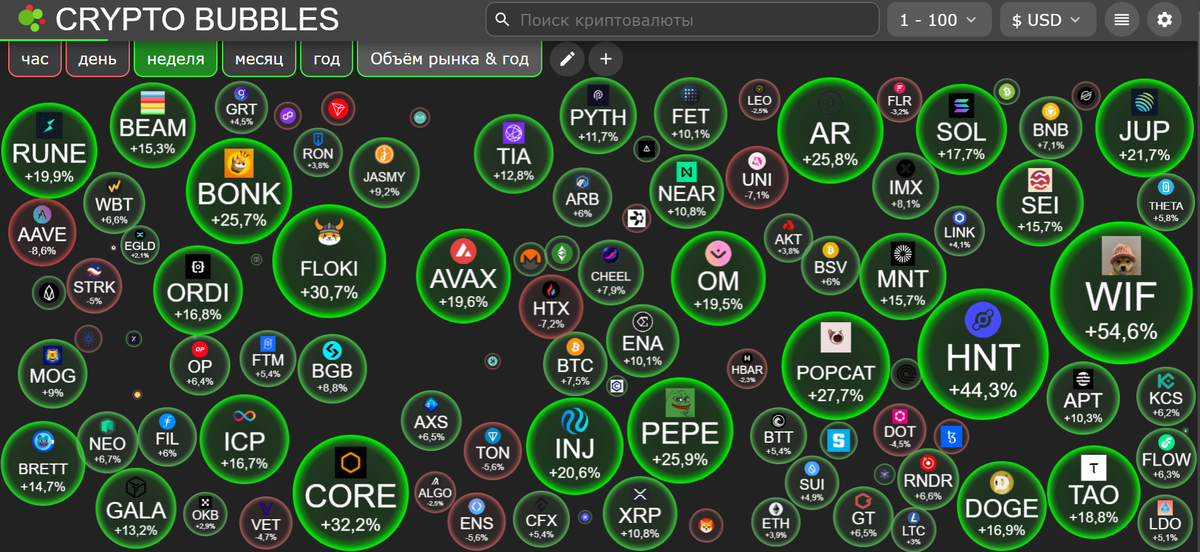Open the INJ +20,6% bubble
The height and width of the screenshot is (552, 1200).
[575, 447]
